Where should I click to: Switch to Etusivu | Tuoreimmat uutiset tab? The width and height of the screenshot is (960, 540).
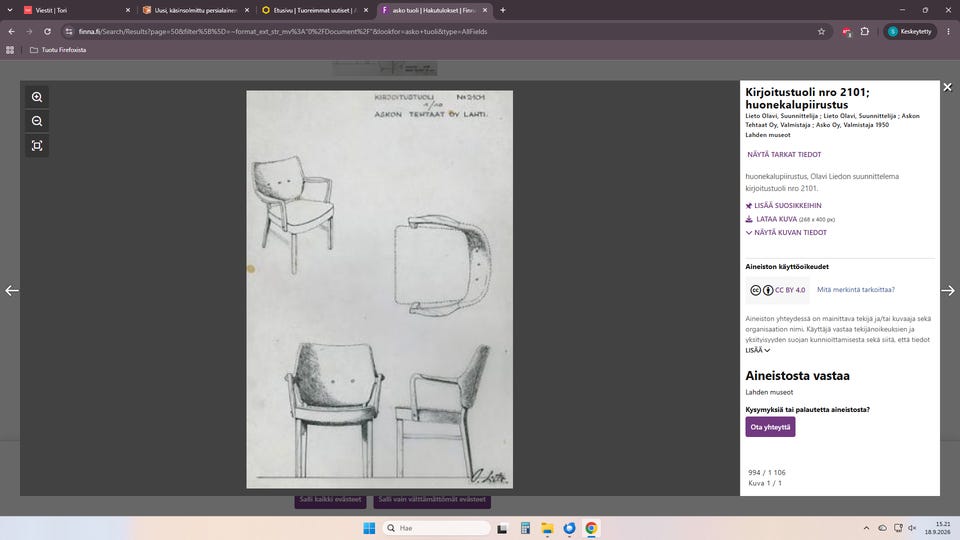click(315, 10)
